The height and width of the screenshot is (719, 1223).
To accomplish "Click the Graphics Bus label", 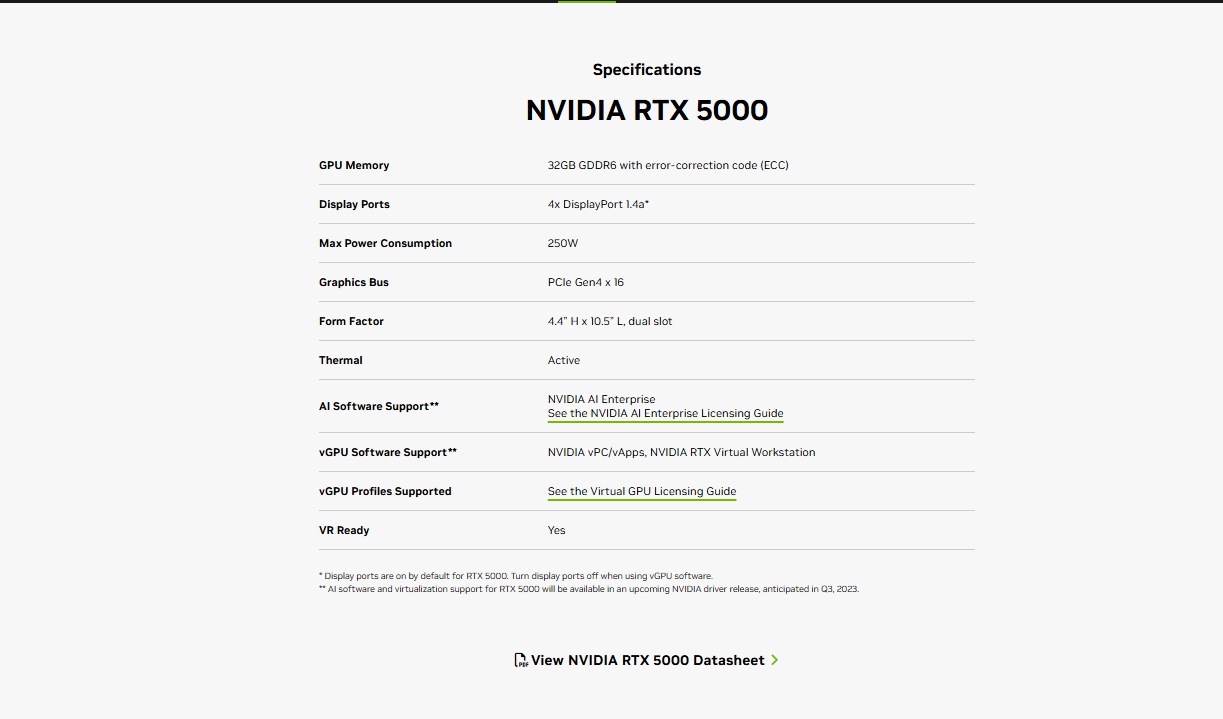I will [x=354, y=282].
